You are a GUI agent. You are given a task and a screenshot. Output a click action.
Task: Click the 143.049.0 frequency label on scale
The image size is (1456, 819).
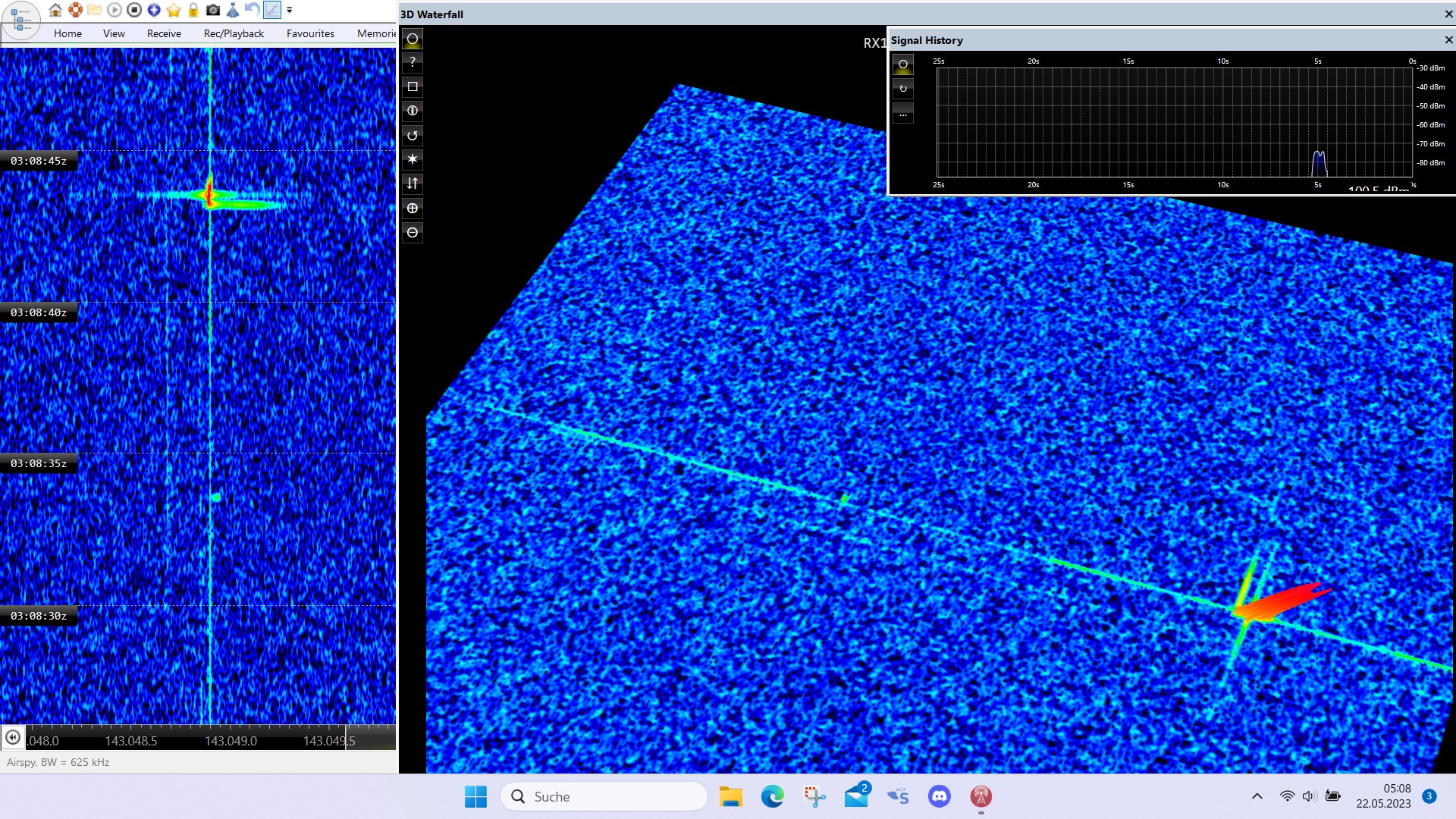(x=231, y=741)
